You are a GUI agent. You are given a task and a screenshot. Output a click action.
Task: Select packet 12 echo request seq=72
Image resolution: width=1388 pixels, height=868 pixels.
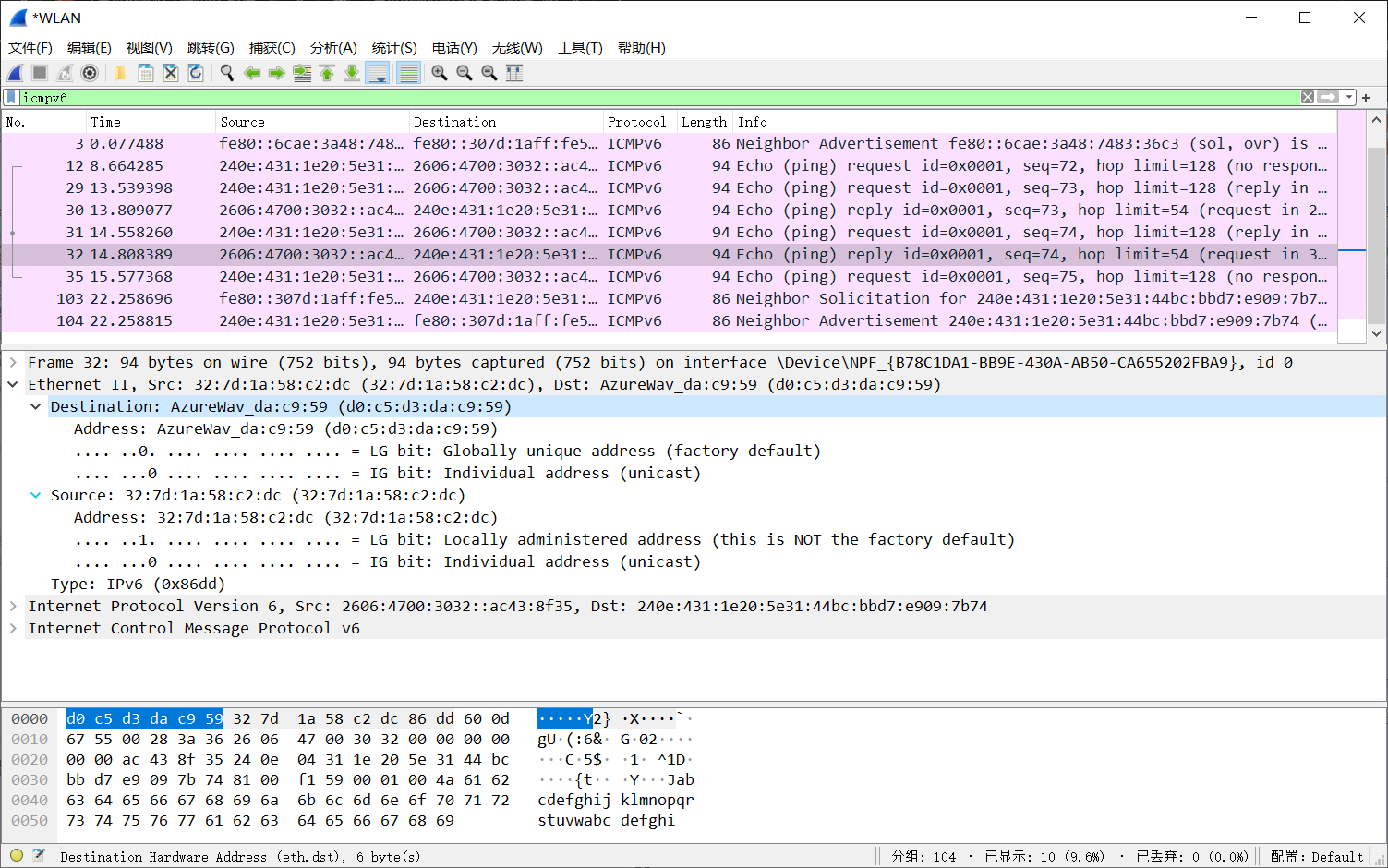(x=669, y=166)
